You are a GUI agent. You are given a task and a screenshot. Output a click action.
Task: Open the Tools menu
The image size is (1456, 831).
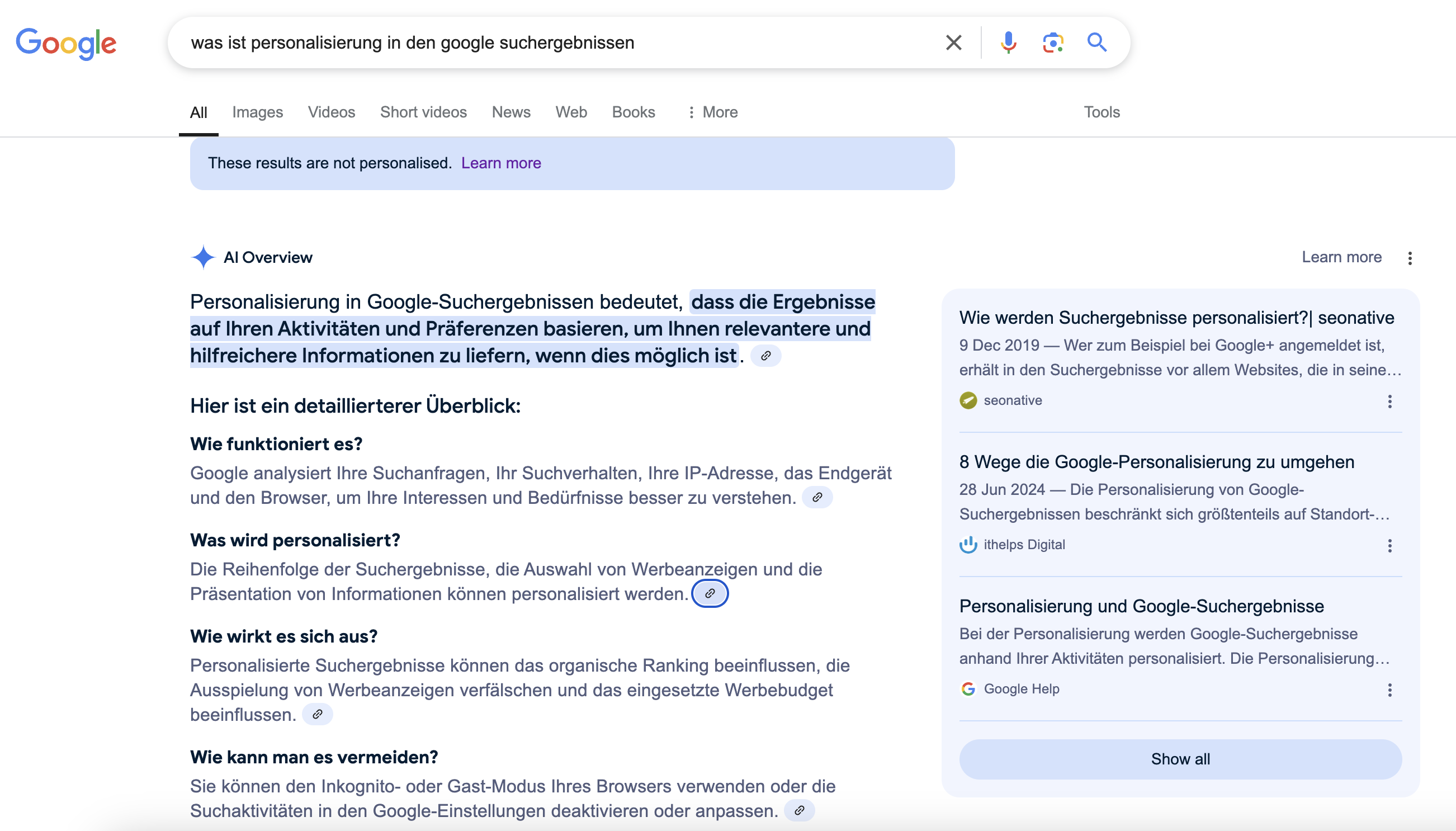[1102, 112]
